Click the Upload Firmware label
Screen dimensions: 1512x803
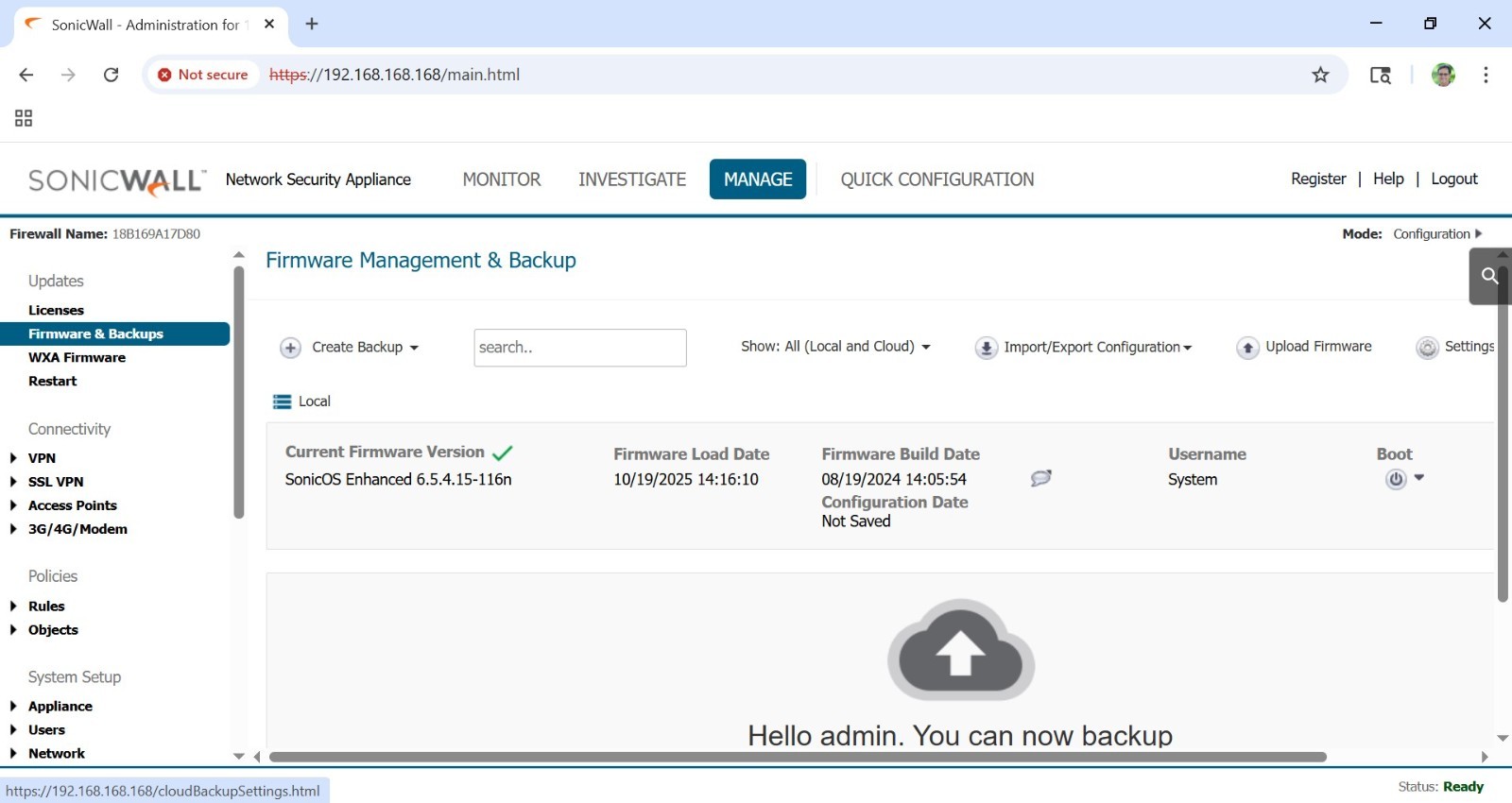tap(1318, 347)
